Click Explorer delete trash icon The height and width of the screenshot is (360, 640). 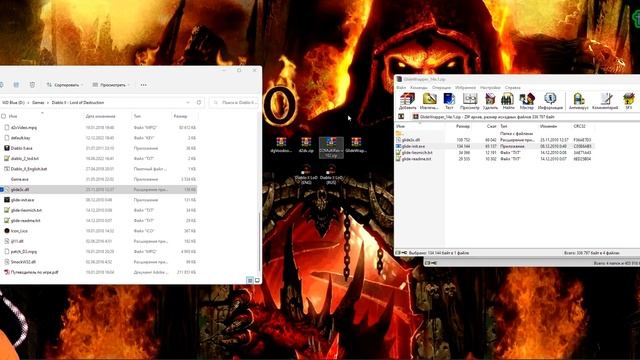pos(32,85)
